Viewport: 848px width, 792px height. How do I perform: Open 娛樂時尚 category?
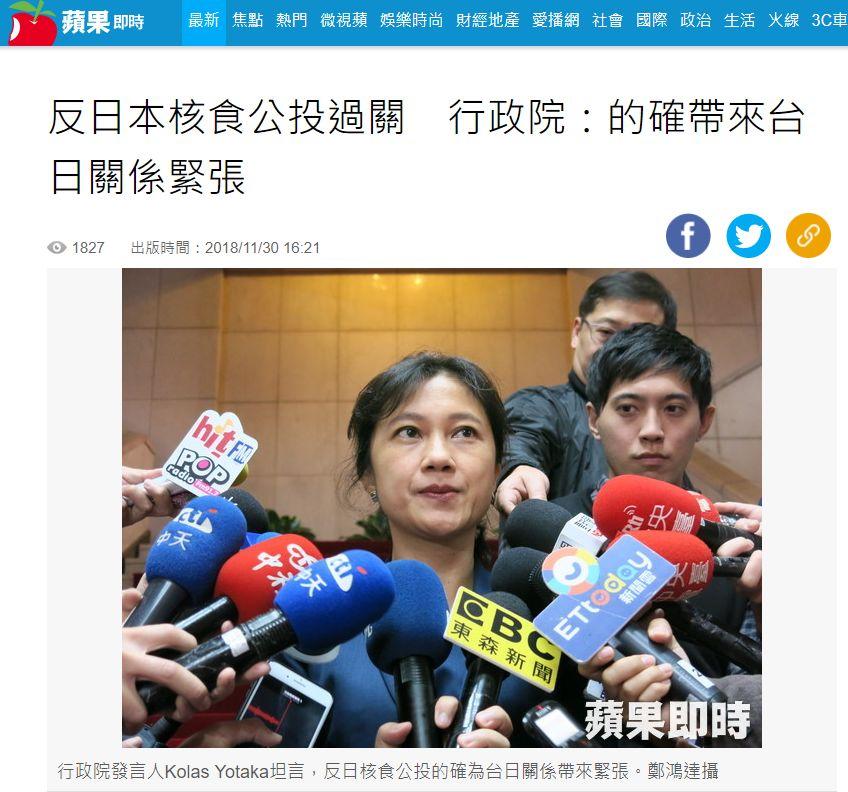pyautogui.click(x=411, y=21)
